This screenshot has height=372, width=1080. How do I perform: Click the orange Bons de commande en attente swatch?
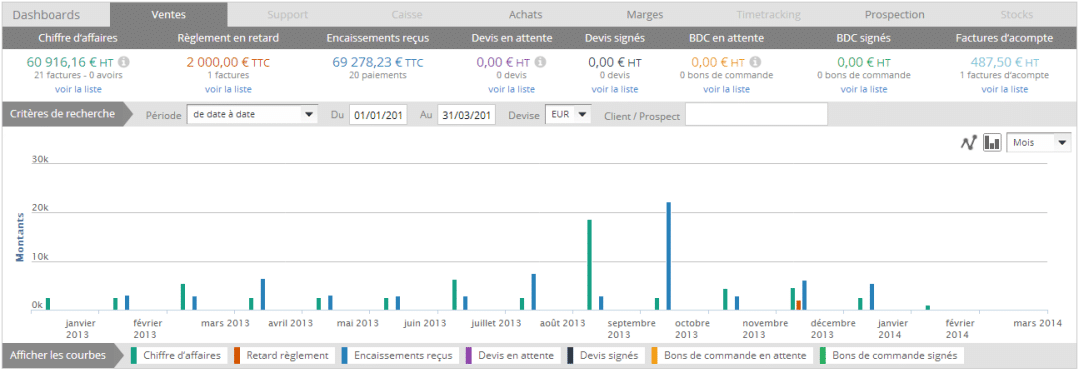(x=655, y=355)
